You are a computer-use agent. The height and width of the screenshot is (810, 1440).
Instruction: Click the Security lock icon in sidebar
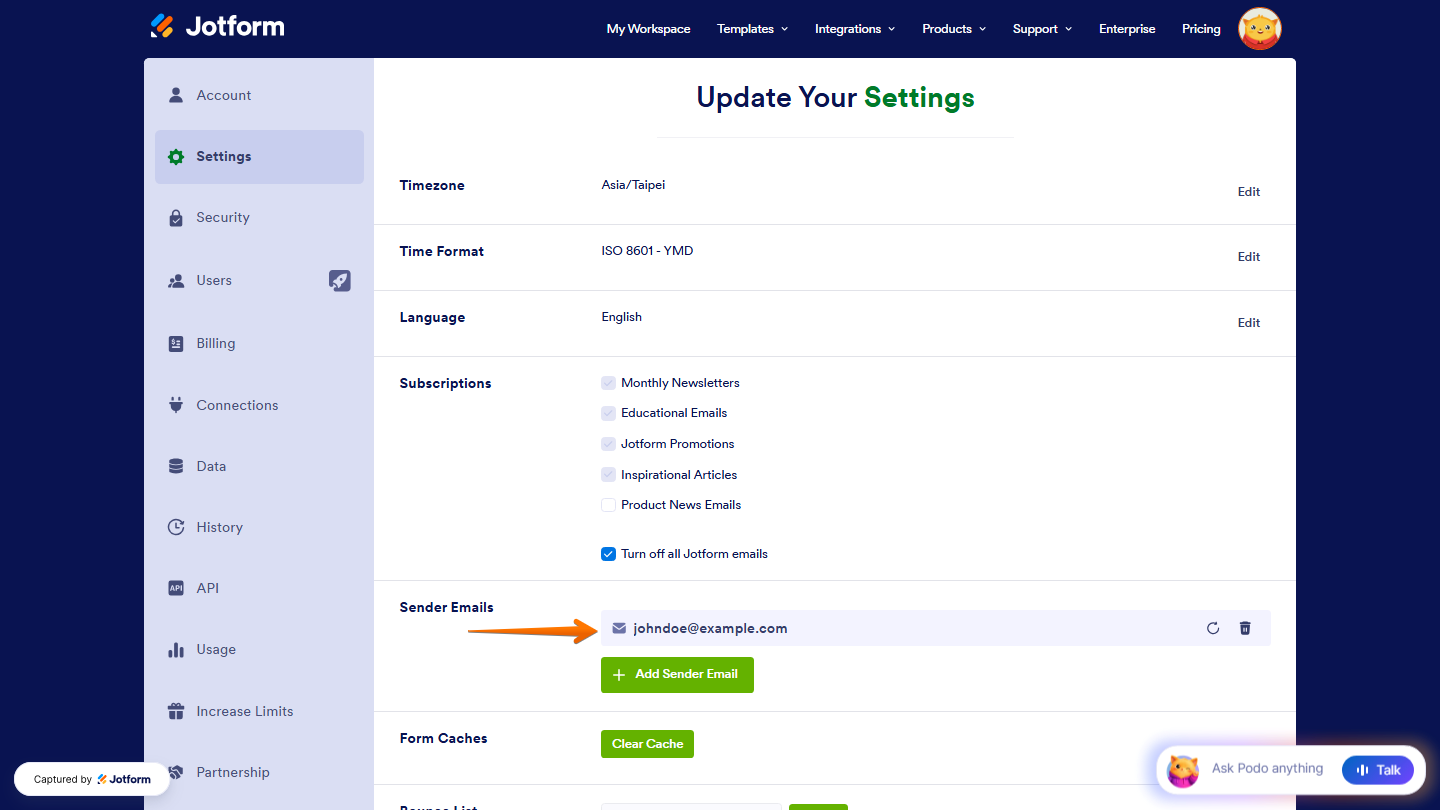pos(176,217)
